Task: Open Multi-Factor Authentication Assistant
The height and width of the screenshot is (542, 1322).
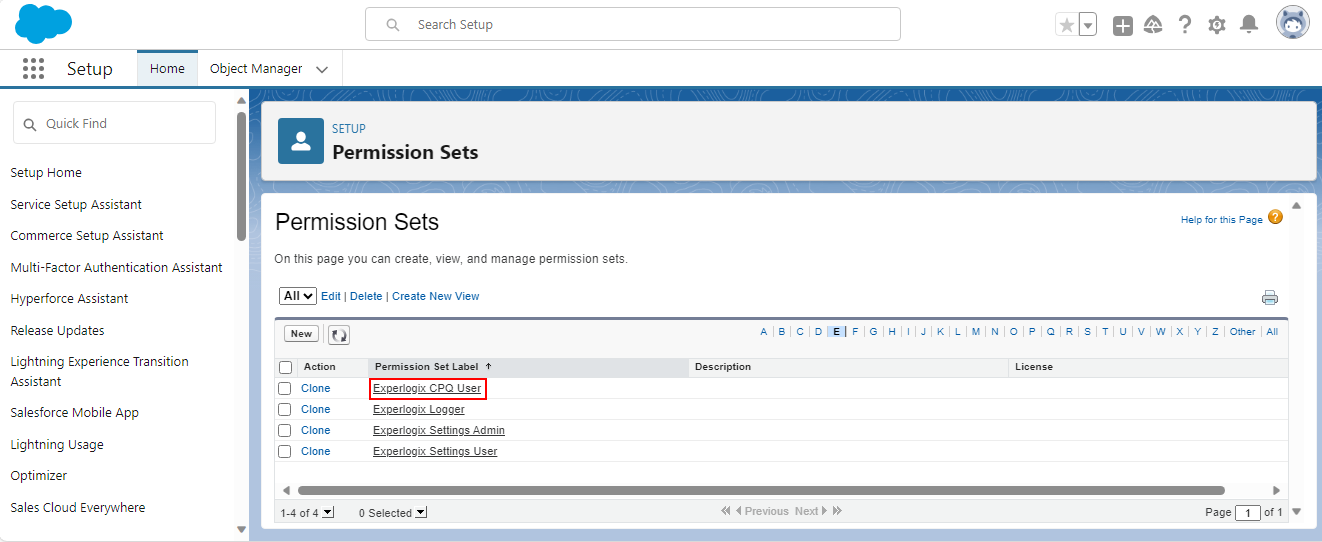Action: pos(116,267)
